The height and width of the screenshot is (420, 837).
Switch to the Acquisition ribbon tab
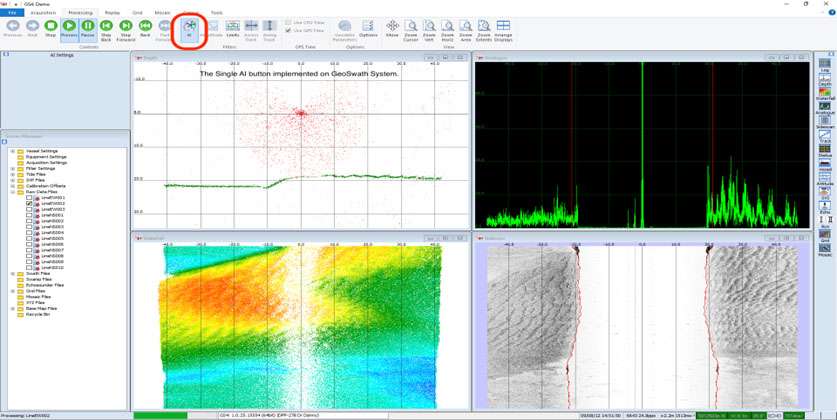[x=42, y=12]
